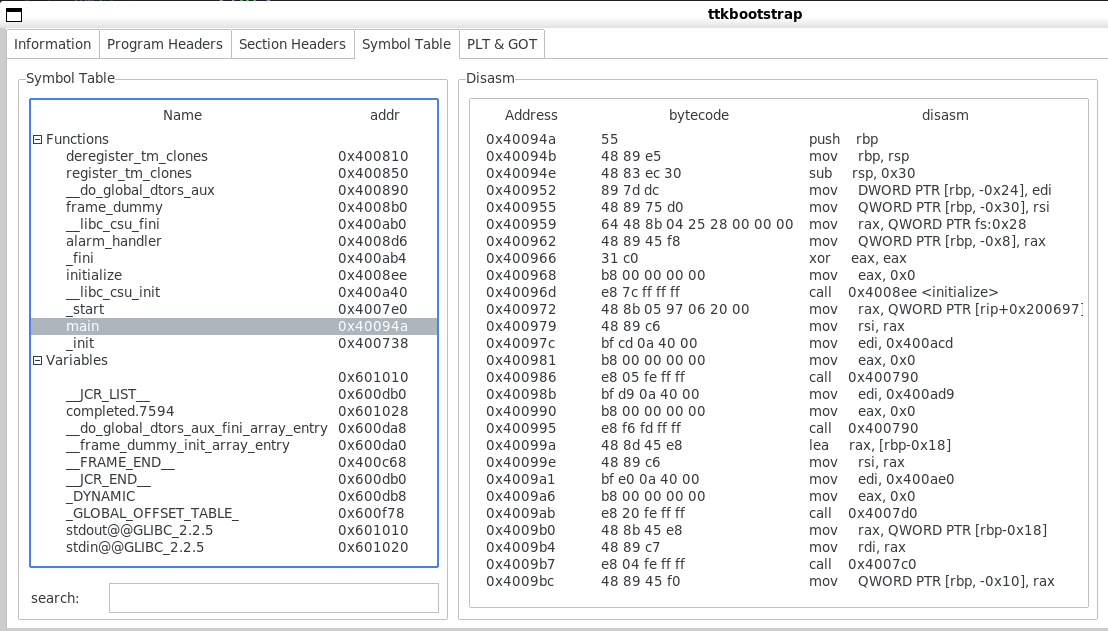Viewport: 1108px width, 631px height.
Task: Collapse the Variables tree group
Action: click(x=37, y=361)
